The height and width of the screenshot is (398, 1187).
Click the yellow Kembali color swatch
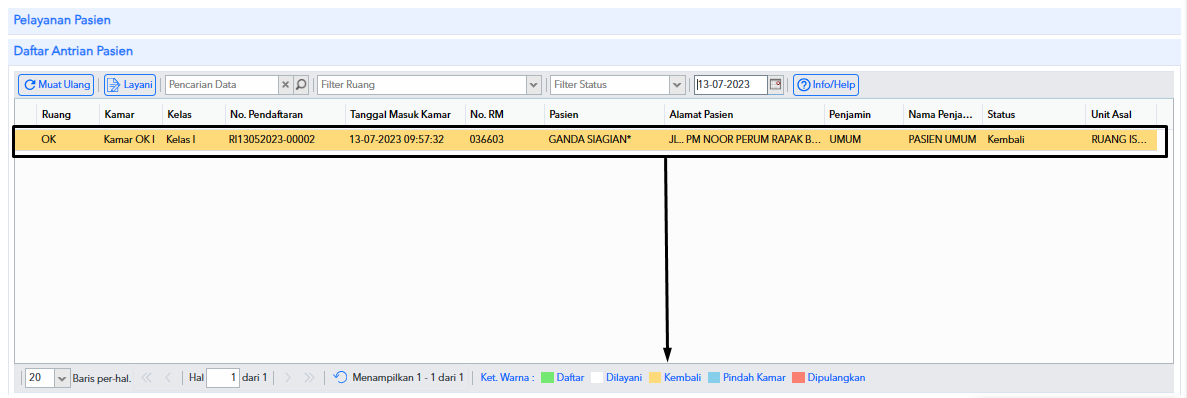(x=655, y=378)
